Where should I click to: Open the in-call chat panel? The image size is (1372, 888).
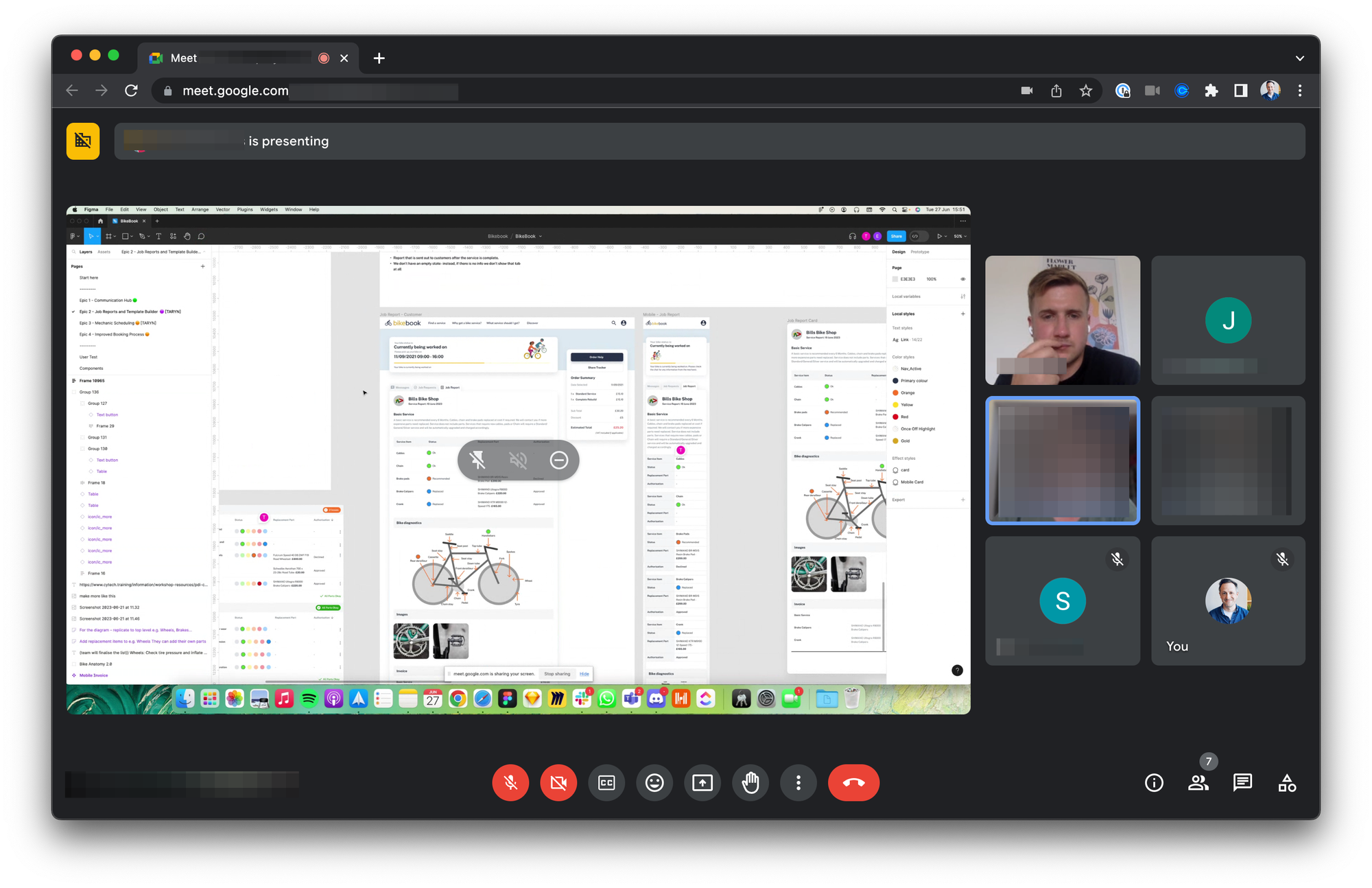click(1242, 782)
